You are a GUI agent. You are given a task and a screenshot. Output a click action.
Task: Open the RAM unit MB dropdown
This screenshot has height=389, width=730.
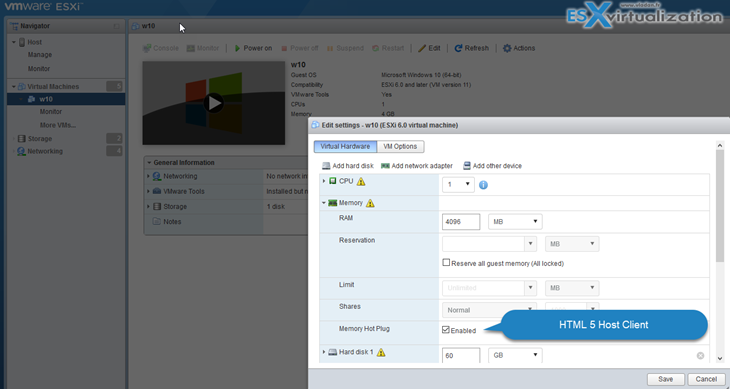tap(515, 222)
